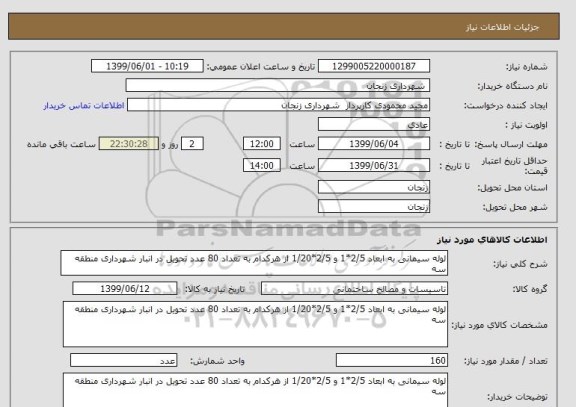576x407 pixels.
Task: Click the unit field showing عدد
Action: (123, 360)
